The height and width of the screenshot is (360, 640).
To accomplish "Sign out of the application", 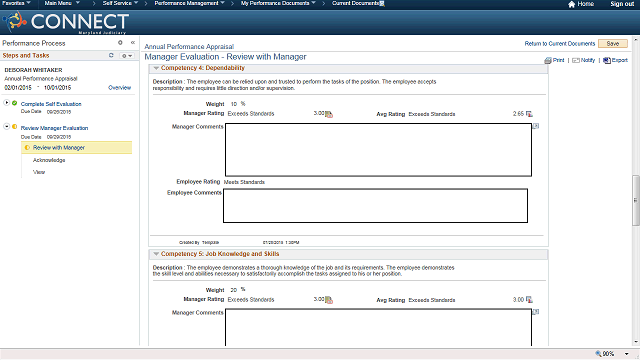I will [622, 4].
